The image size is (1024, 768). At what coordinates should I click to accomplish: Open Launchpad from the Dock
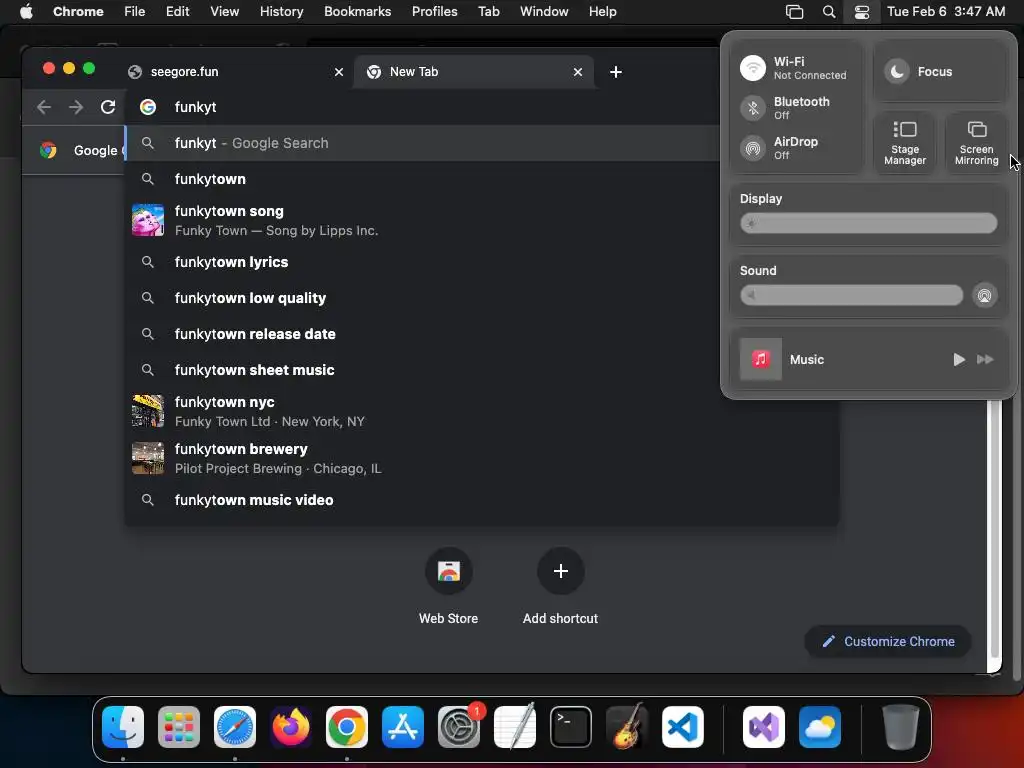tap(179, 726)
